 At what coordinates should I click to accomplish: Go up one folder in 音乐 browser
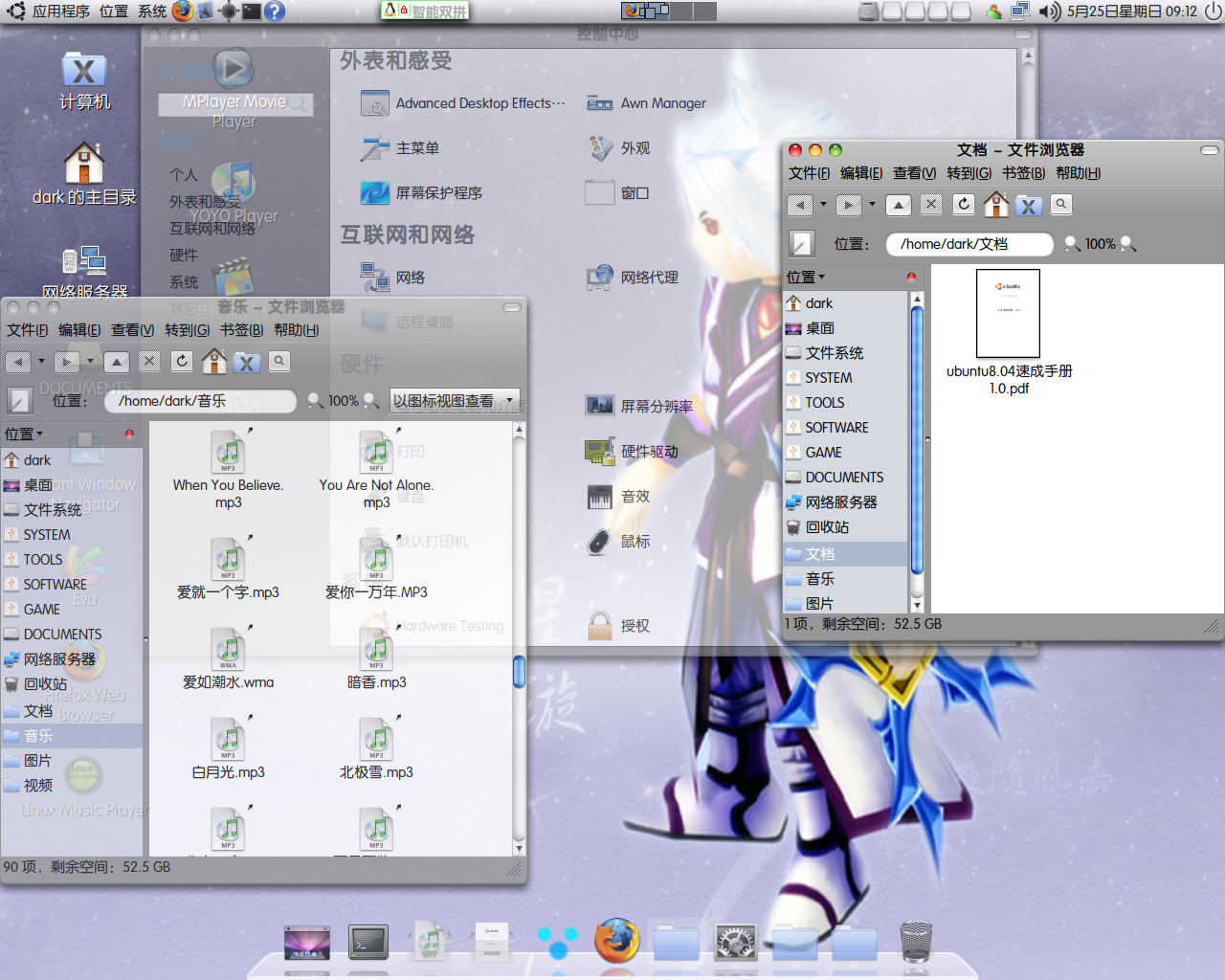click(116, 362)
